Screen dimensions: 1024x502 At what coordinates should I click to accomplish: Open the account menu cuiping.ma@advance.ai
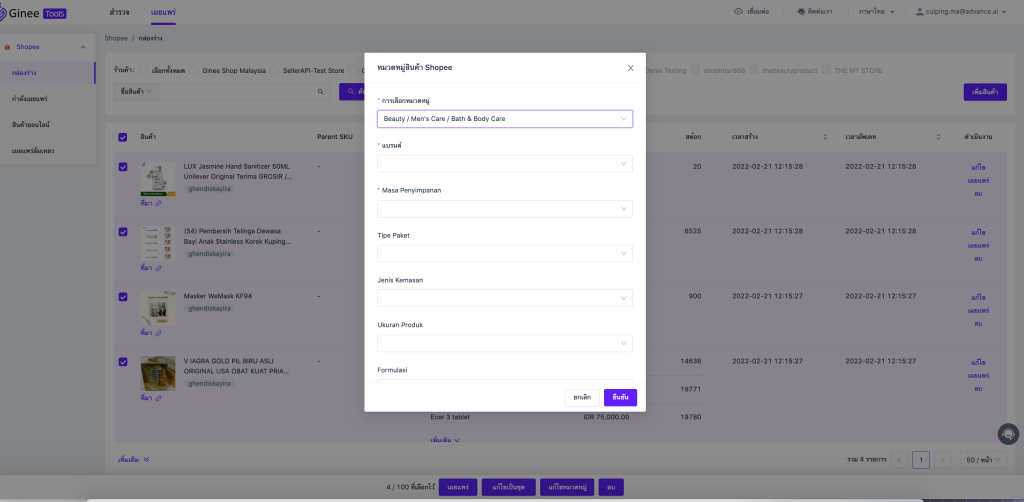961,12
